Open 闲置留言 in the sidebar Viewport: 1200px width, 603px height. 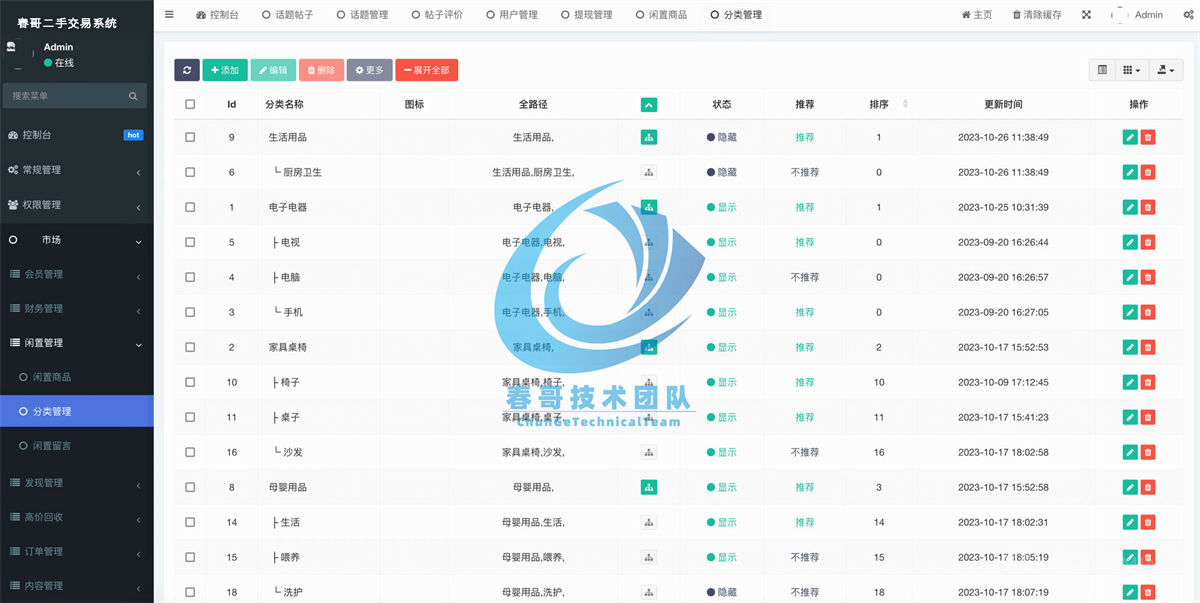coord(77,446)
